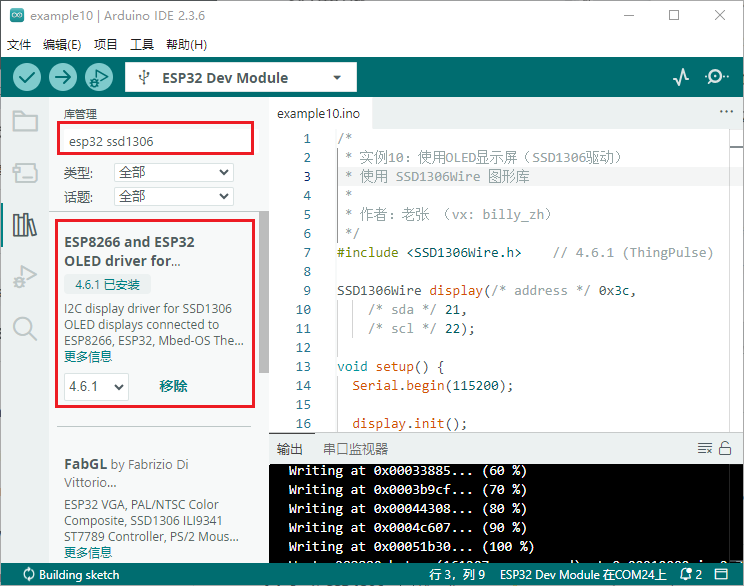Open the 项目 menu
The image size is (744, 586).
coord(105,45)
